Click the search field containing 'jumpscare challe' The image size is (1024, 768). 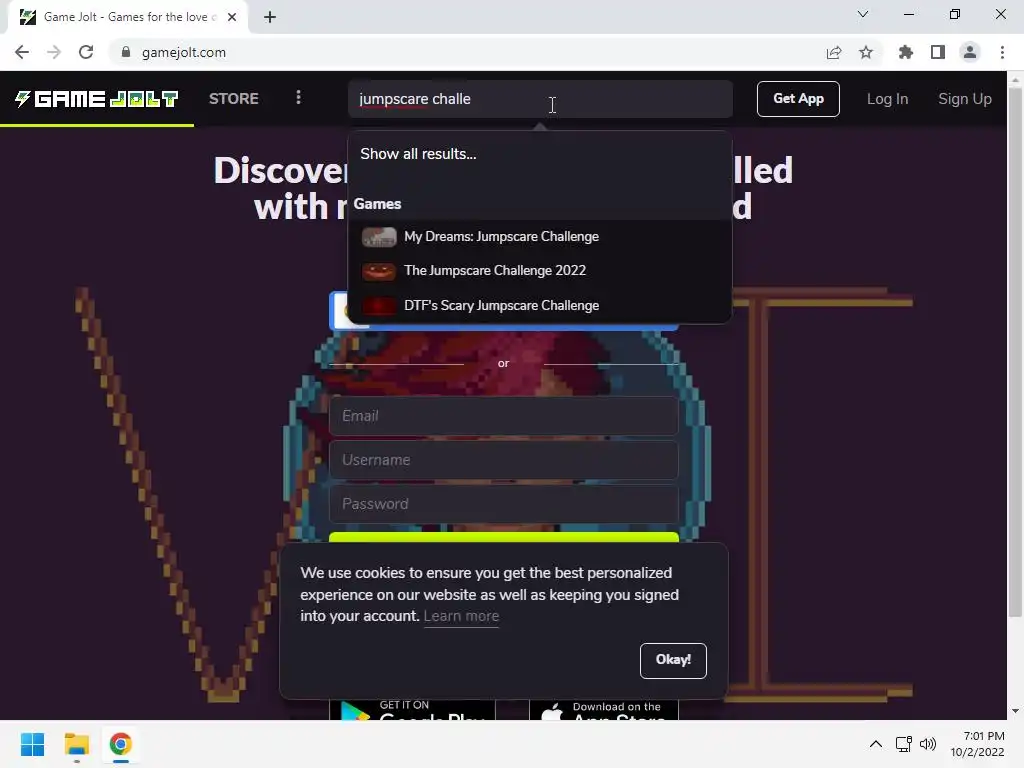point(540,99)
